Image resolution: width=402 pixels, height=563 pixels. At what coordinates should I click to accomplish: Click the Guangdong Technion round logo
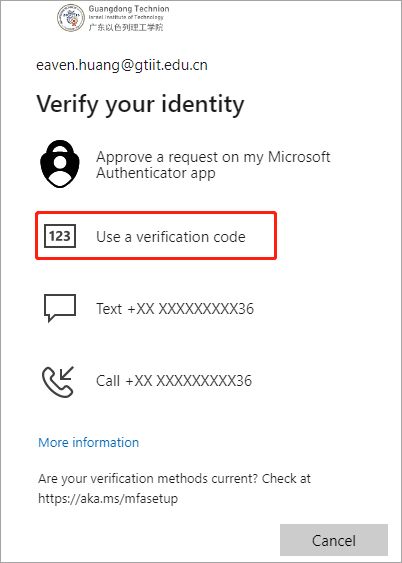(71, 18)
